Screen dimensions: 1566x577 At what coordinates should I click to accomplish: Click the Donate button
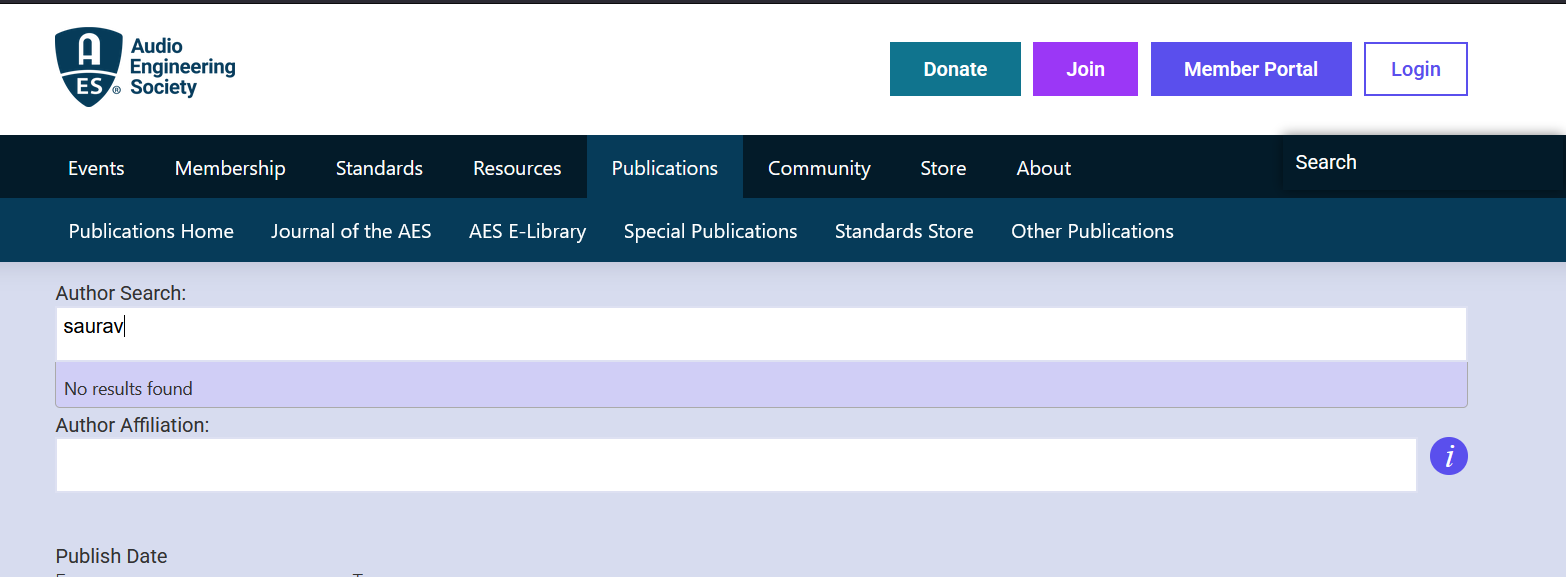tap(955, 69)
